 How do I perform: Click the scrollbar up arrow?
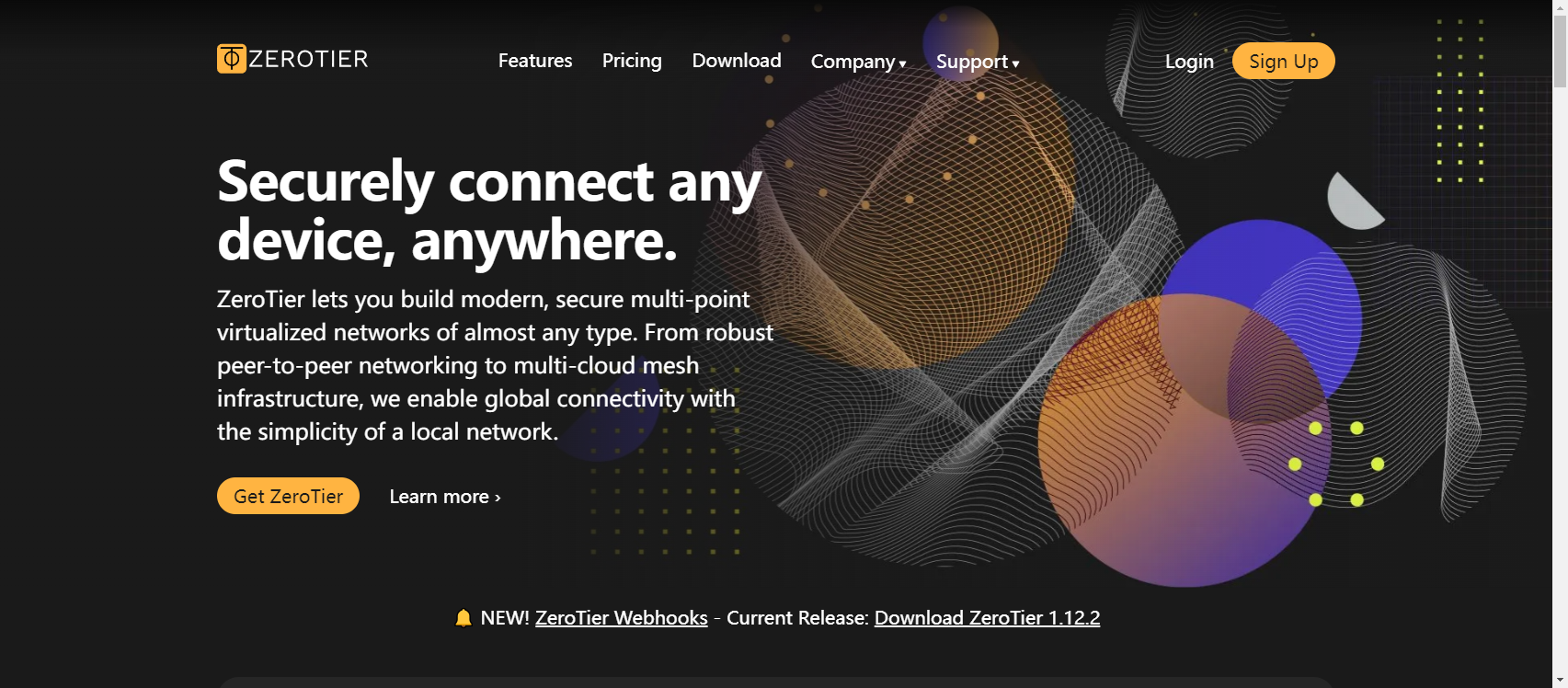(x=1560, y=6)
